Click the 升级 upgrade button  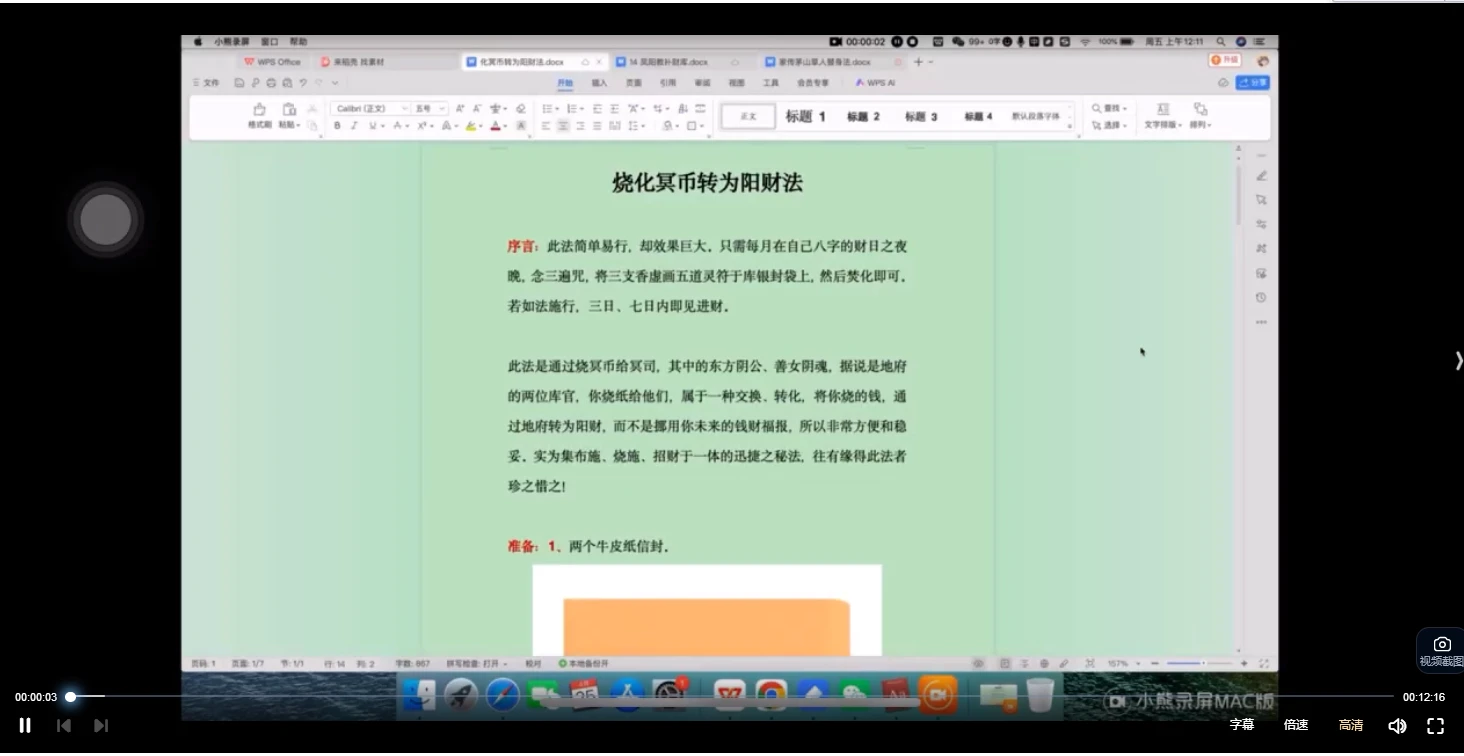(1224, 61)
